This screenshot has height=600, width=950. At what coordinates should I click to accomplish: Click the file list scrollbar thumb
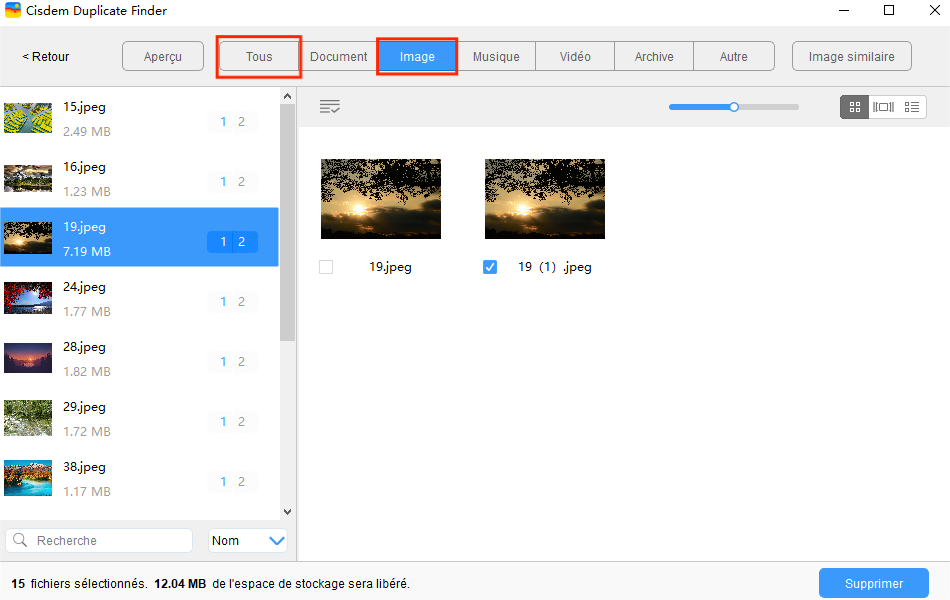[287, 222]
